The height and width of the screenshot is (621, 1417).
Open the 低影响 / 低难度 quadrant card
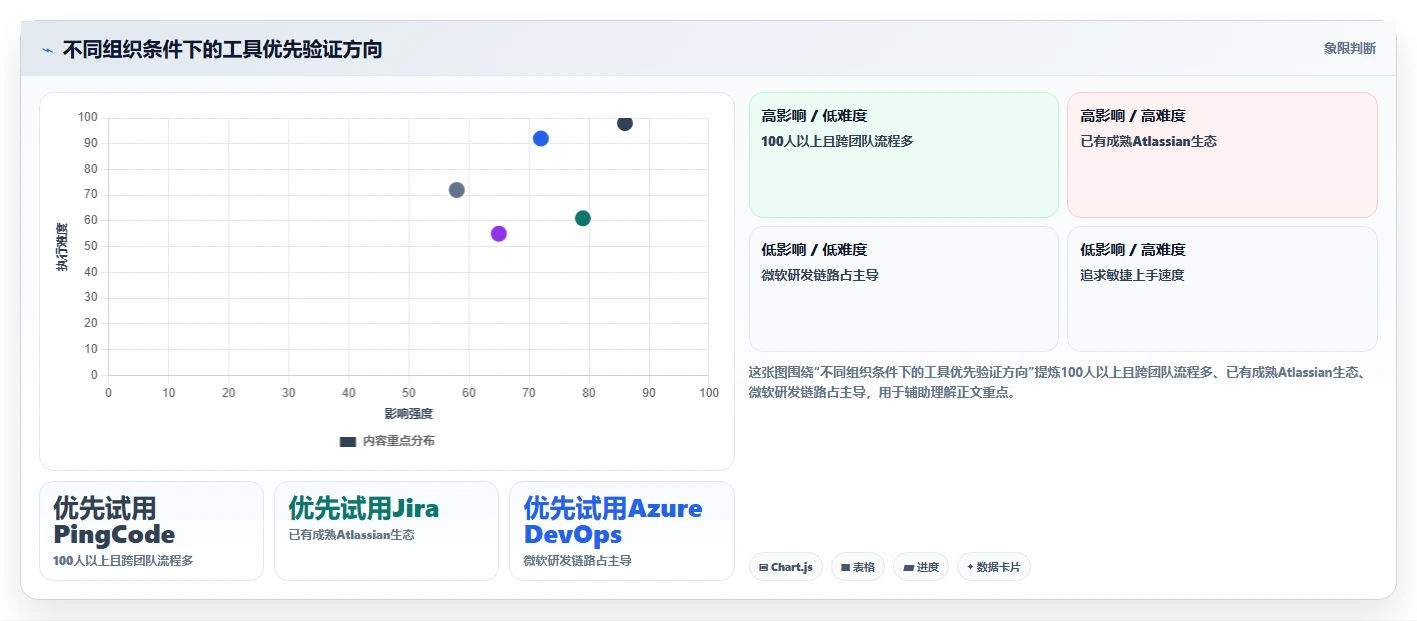(x=904, y=289)
